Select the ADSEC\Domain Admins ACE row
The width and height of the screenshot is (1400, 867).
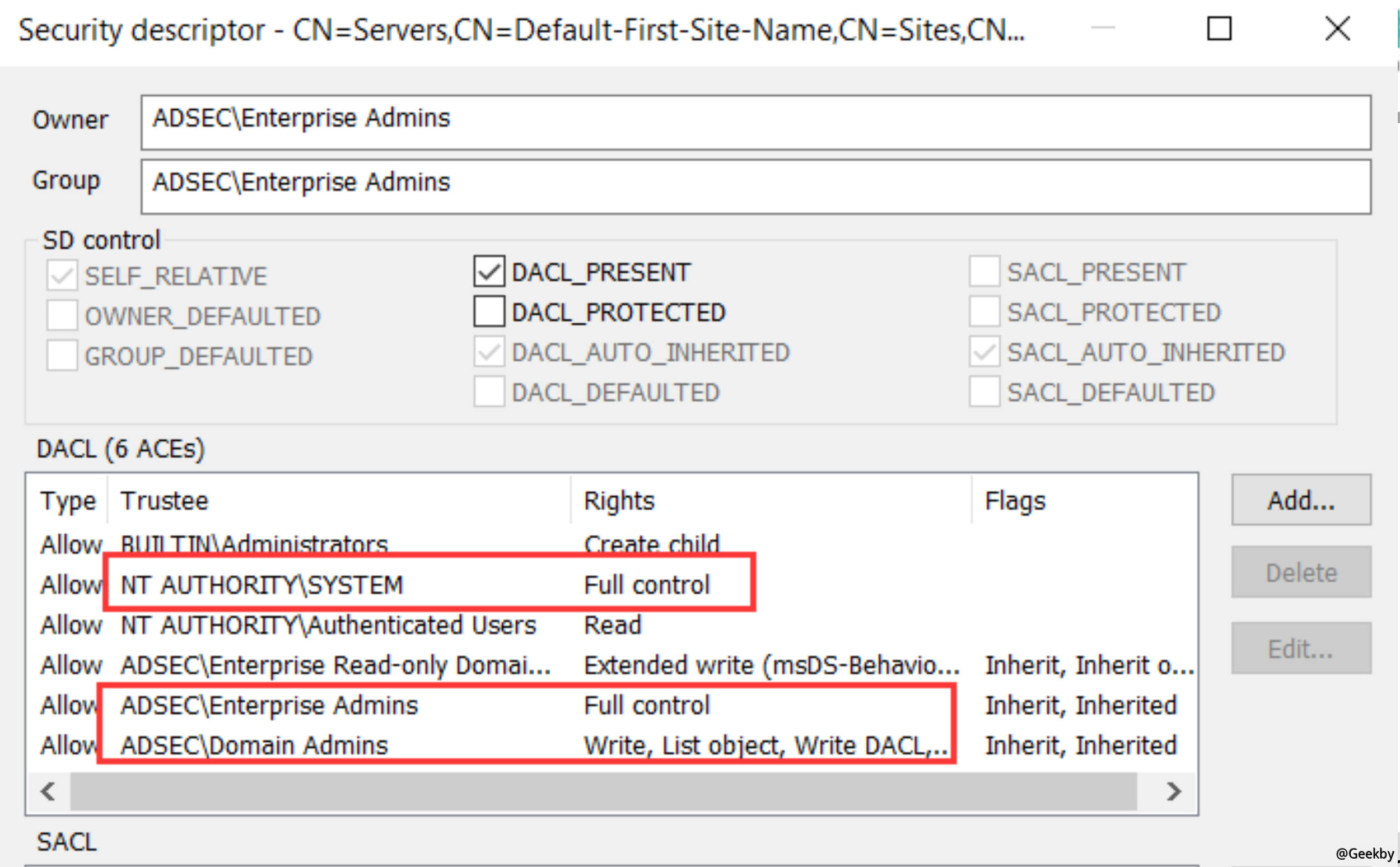(x=254, y=745)
